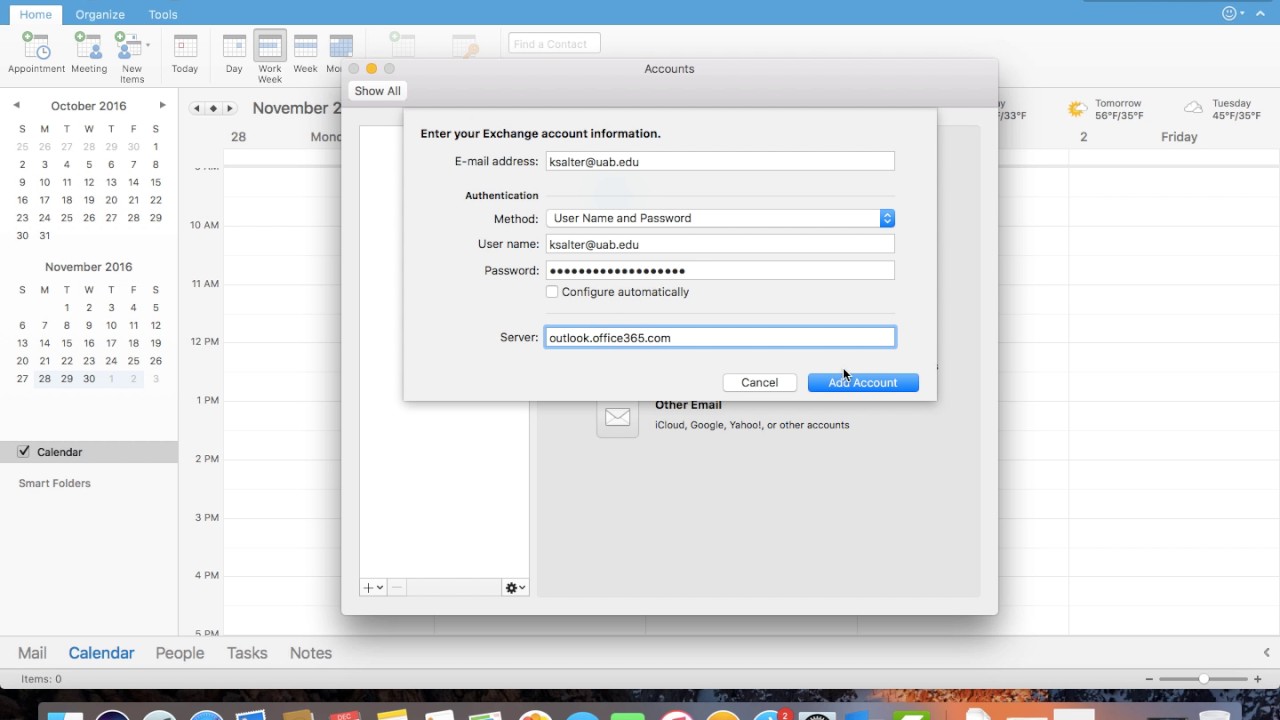The height and width of the screenshot is (720, 1280).
Task: Select Calendar in bottom navigation
Action: tap(101, 653)
